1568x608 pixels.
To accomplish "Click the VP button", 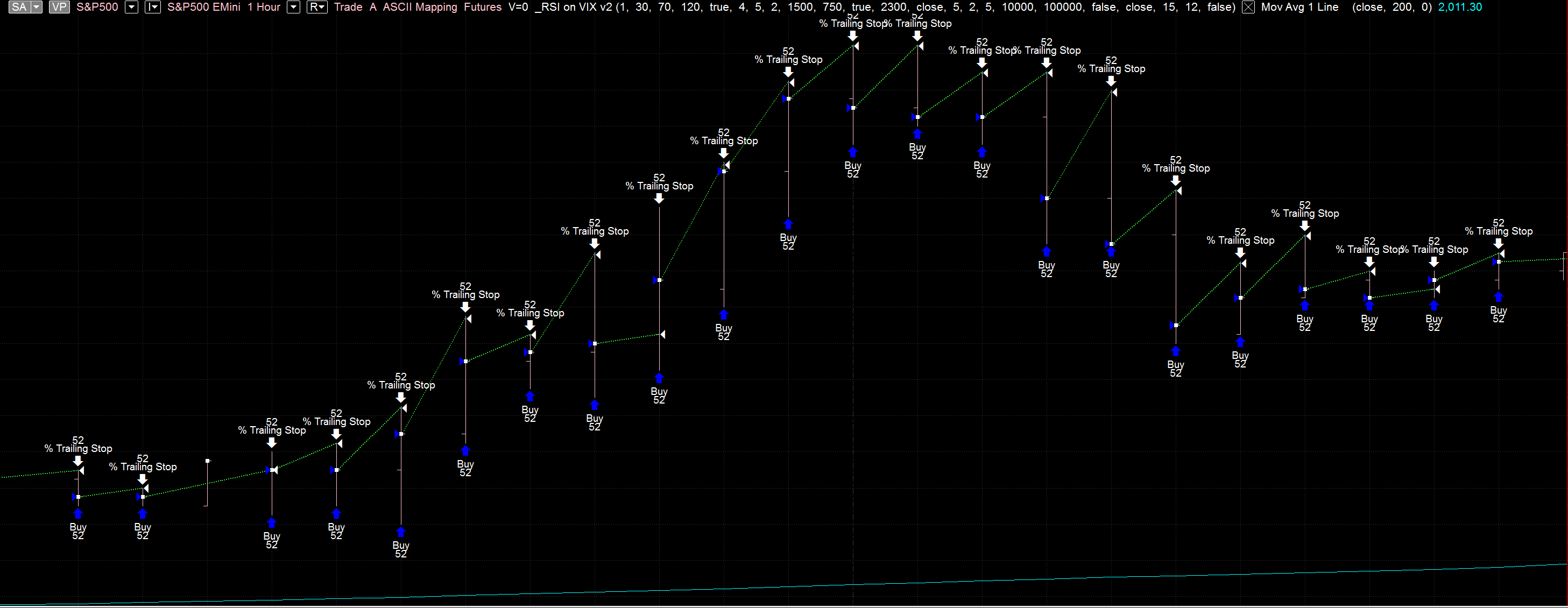I will (59, 8).
